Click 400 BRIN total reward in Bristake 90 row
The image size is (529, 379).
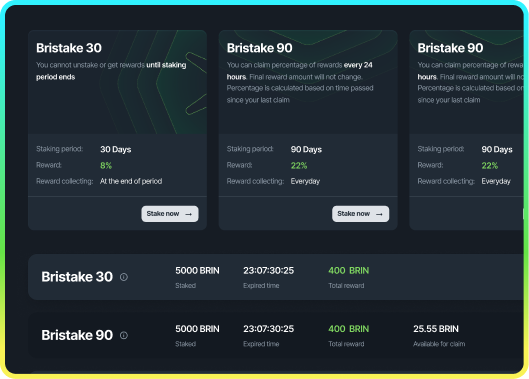click(349, 329)
